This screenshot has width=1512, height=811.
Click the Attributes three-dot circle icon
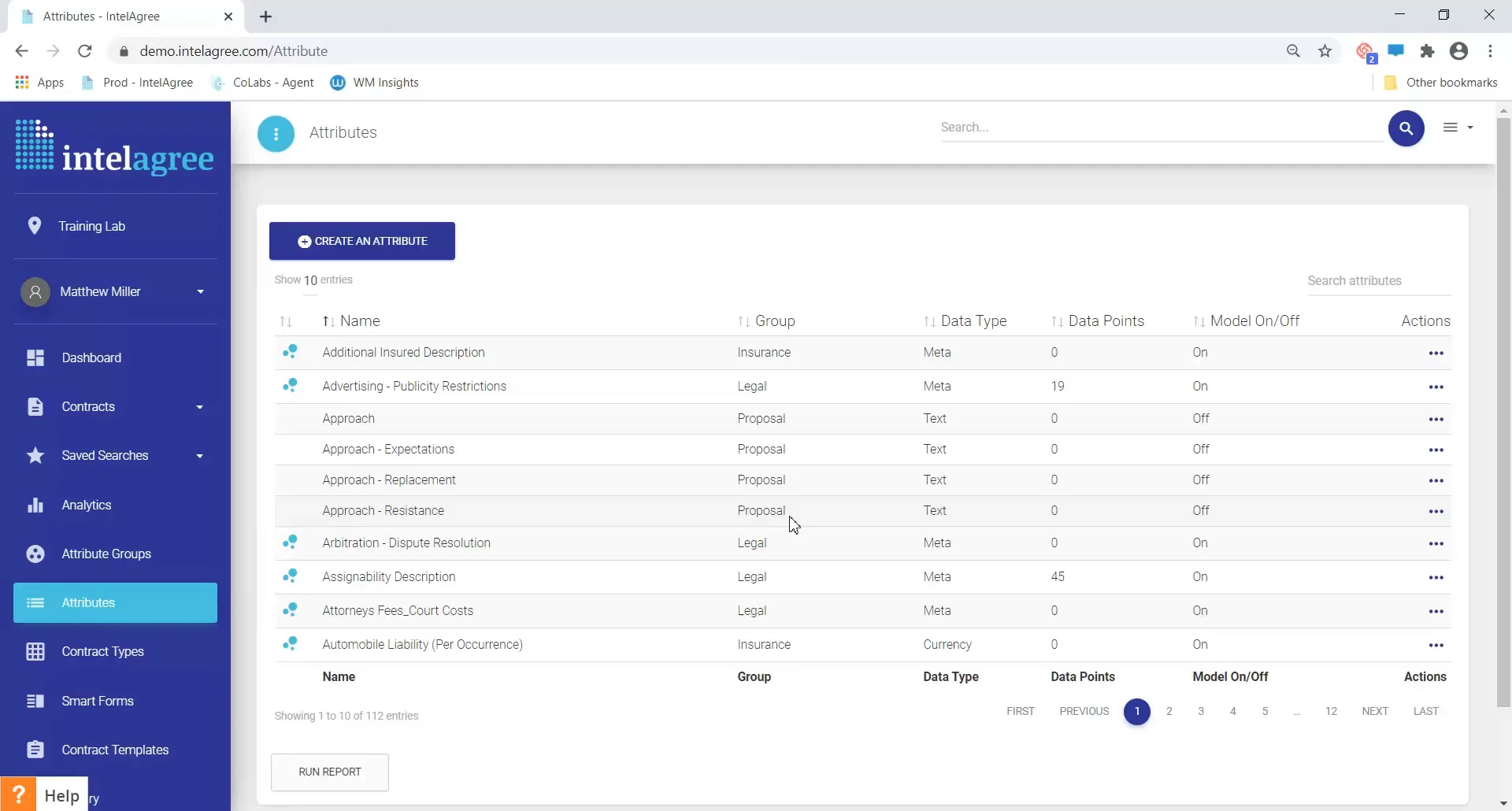point(276,134)
